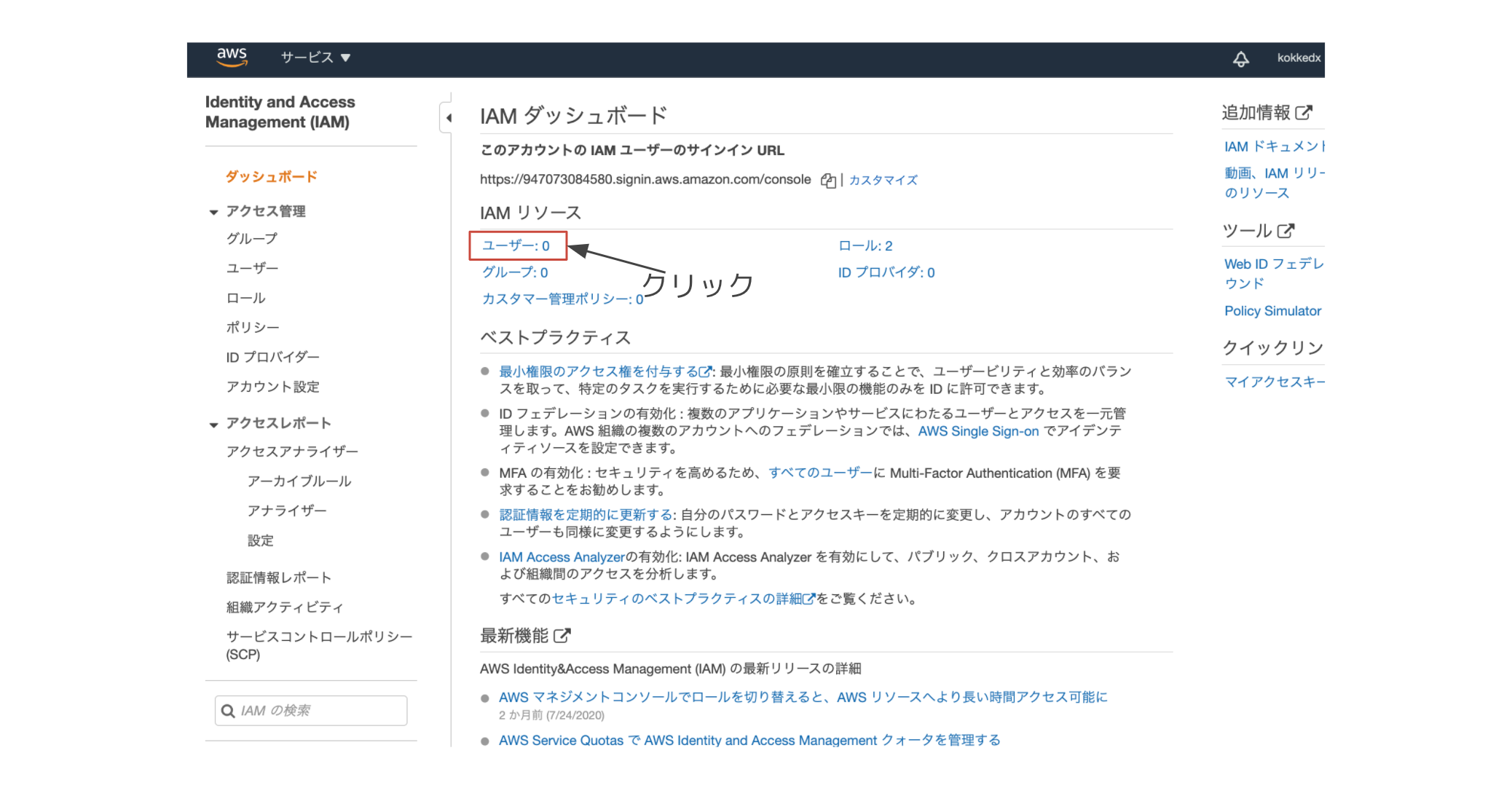This screenshot has width=1512, height=788.
Task: Click the external link icon beside 最新機能
Action: (561, 634)
